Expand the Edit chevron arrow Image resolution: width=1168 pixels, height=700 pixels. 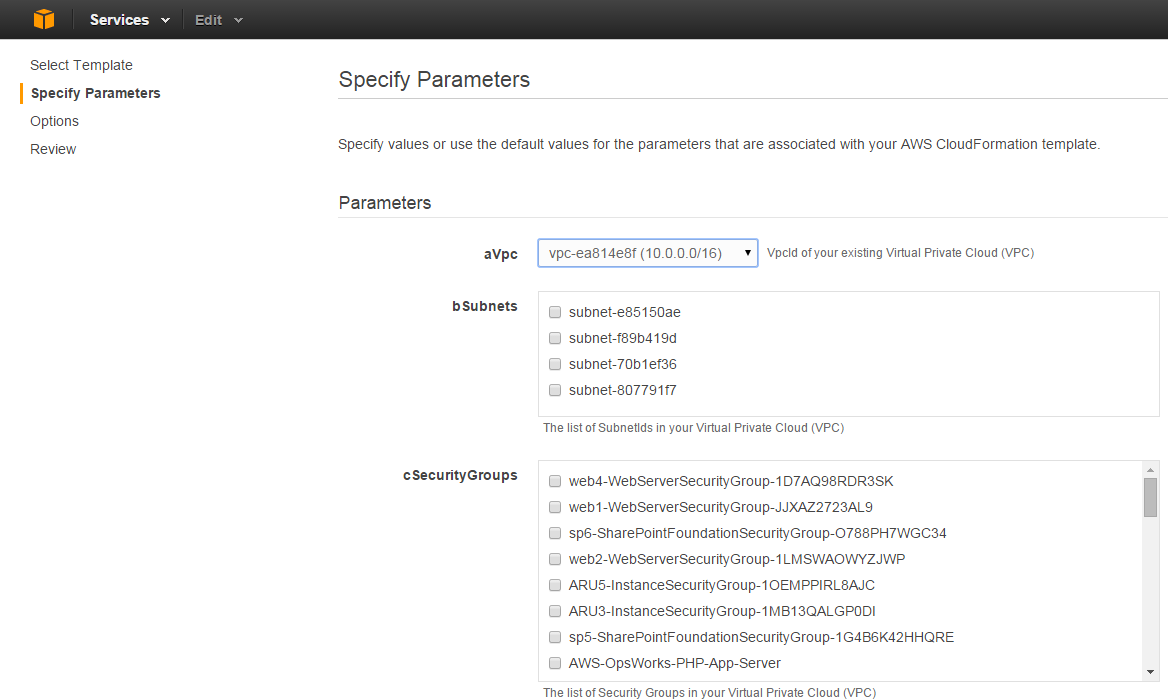point(240,19)
